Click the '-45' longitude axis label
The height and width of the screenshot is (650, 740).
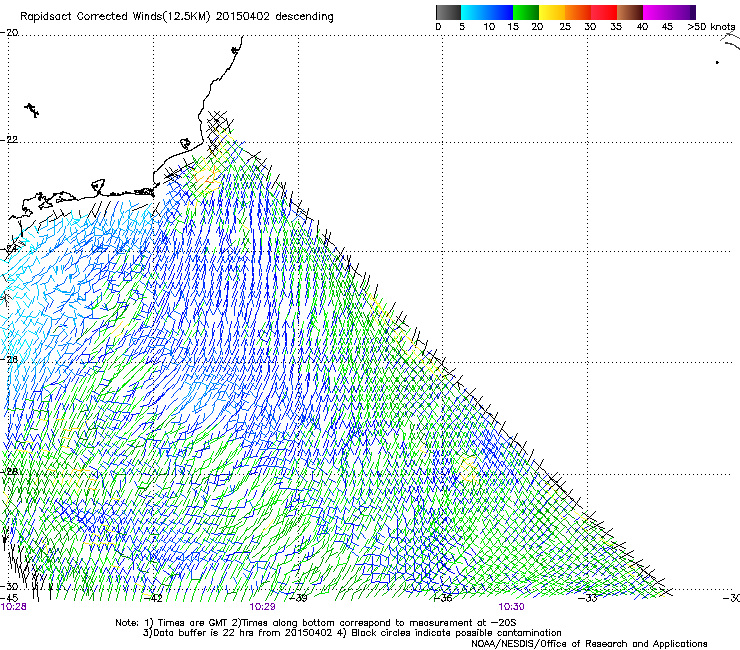click(x=9, y=598)
